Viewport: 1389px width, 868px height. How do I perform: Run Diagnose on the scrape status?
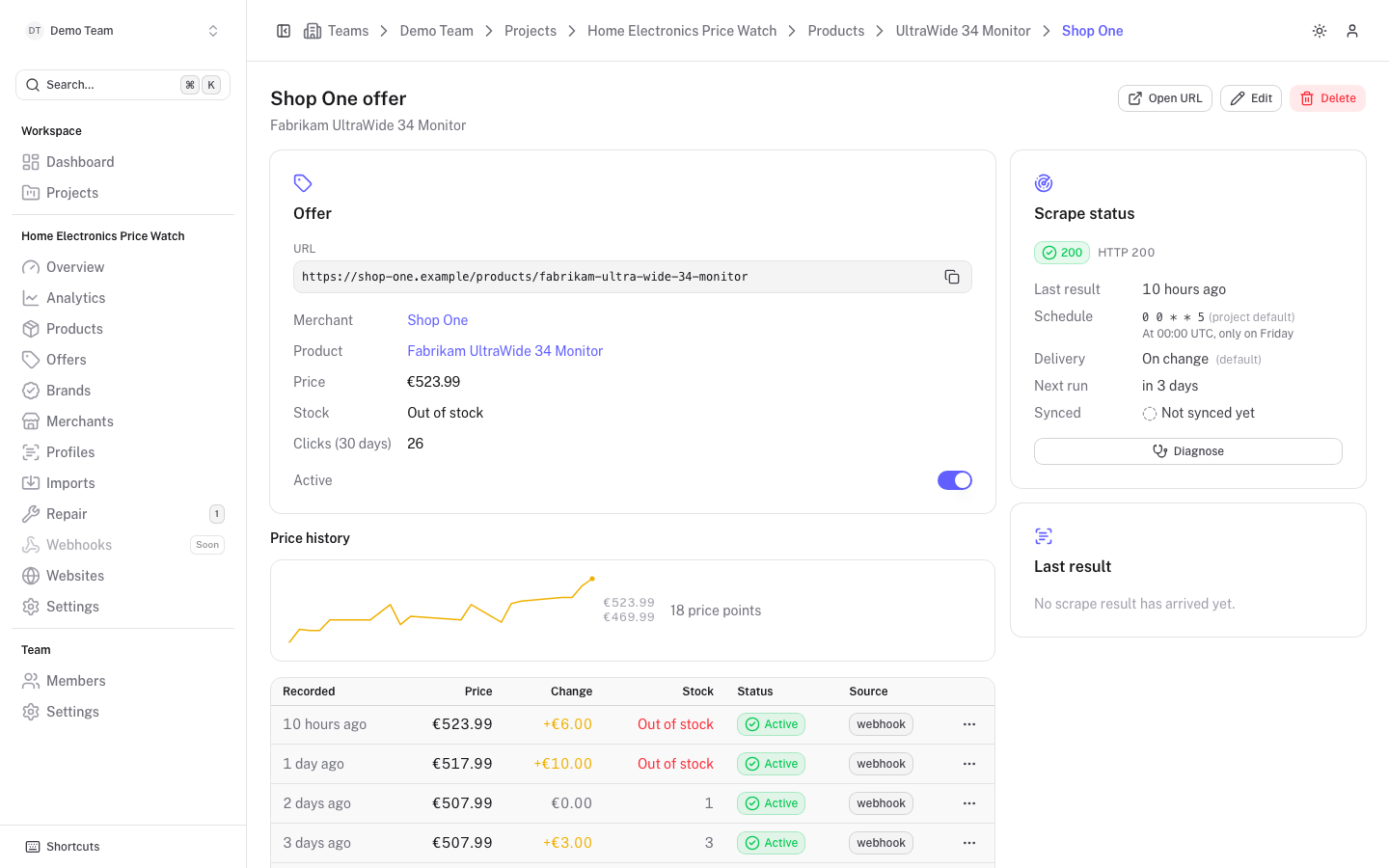[1188, 451]
